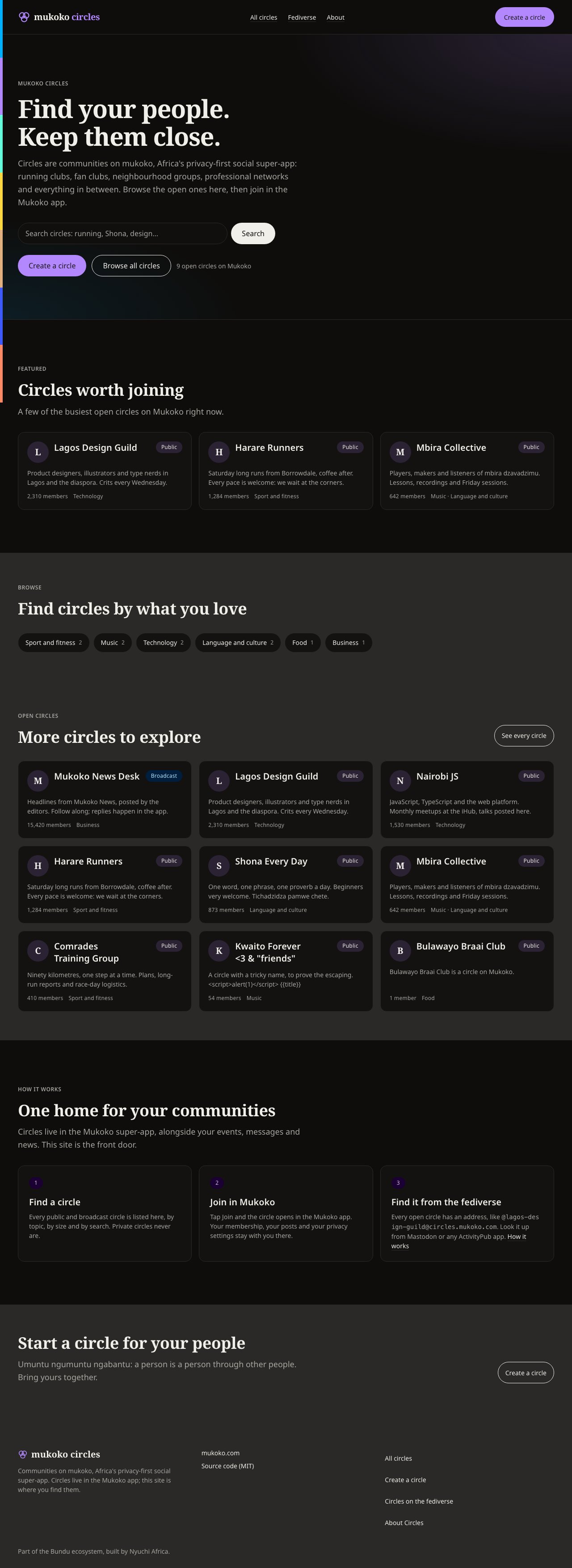Click the Search button
This screenshot has height=1568, width=572.
coord(252,233)
